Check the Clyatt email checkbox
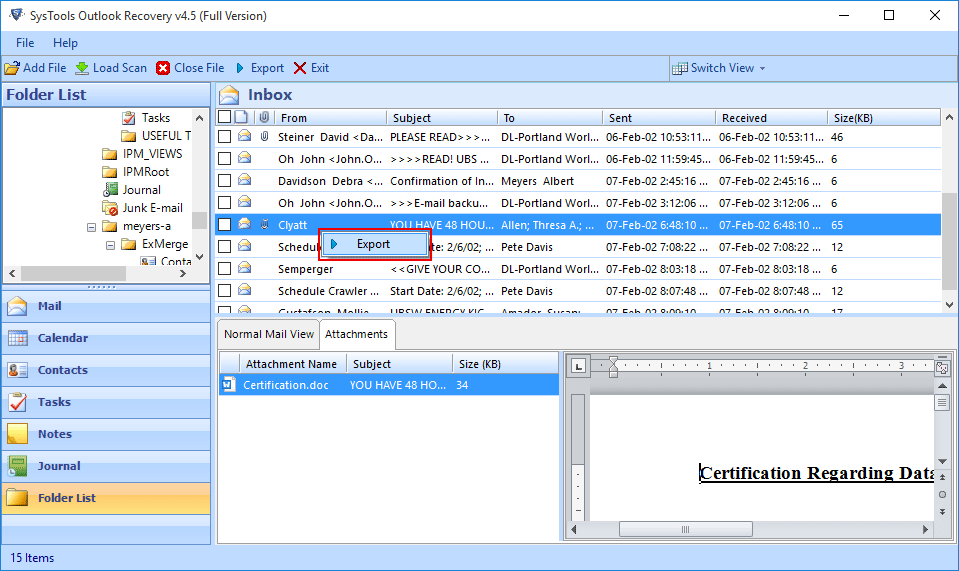Image resolution: width=959 pixels, height=571 pixels. [x=224, y=224]
